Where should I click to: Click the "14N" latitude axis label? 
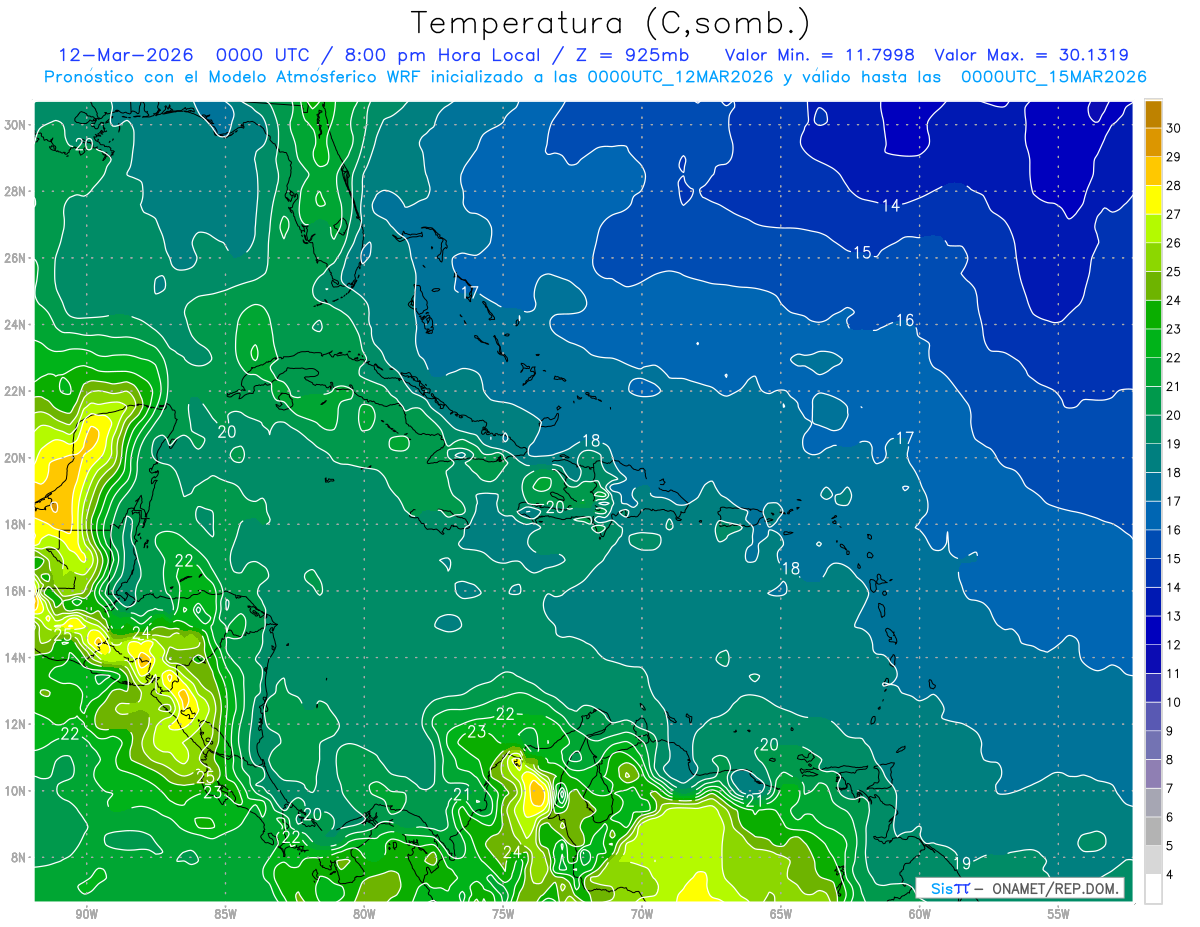click(15, 658)
